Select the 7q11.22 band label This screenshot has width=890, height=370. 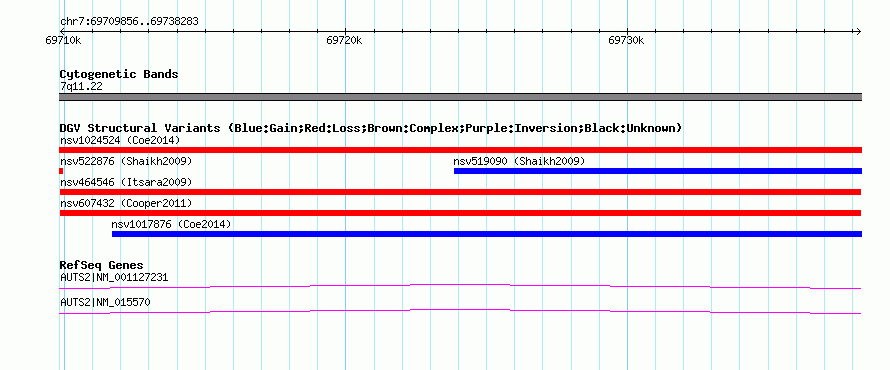81,87
